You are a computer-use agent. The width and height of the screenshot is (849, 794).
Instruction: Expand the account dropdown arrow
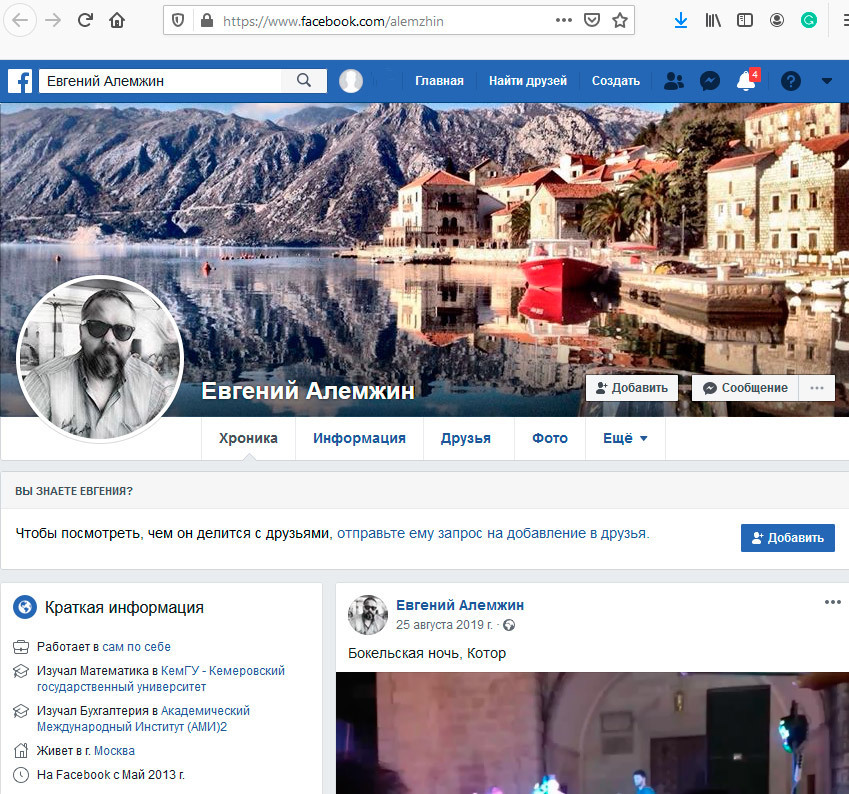[827, 81]
